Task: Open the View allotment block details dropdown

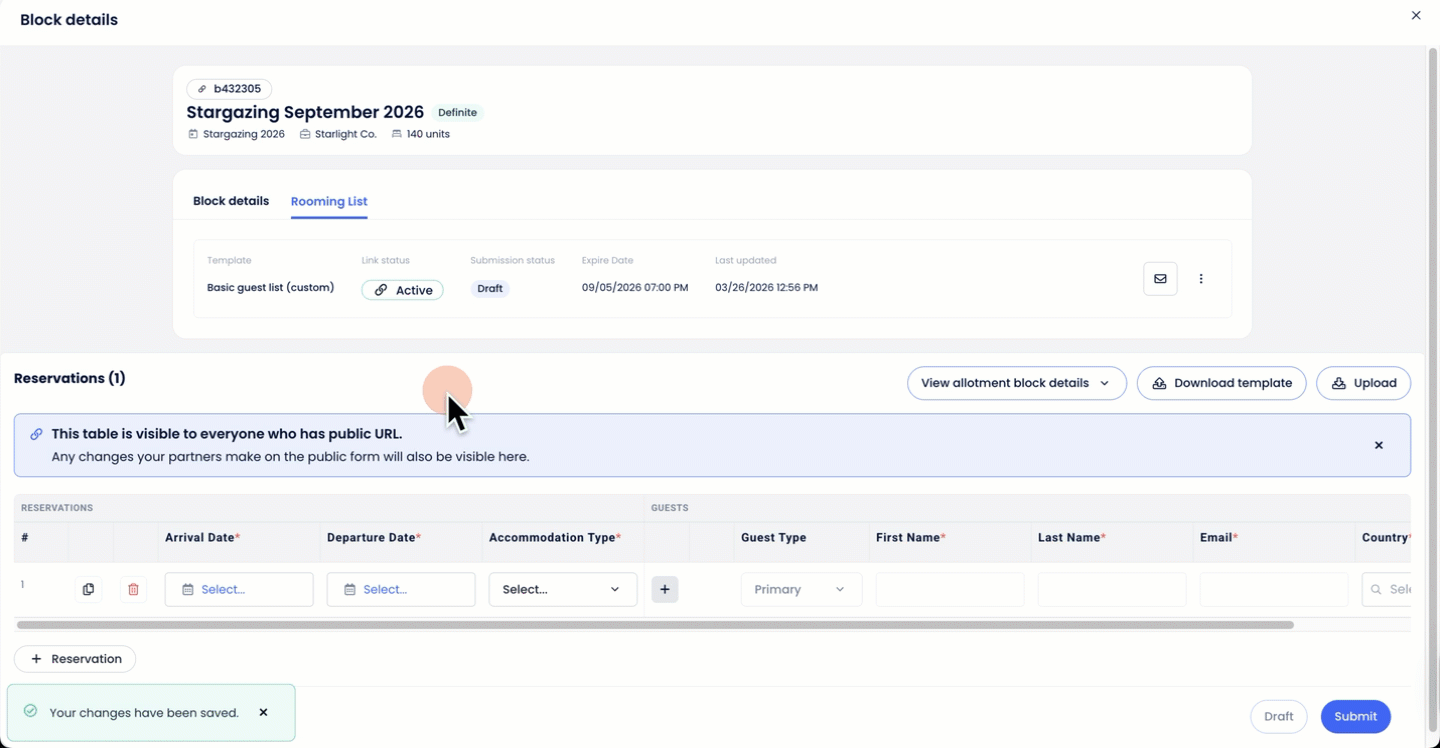Action: [1016, 383]
